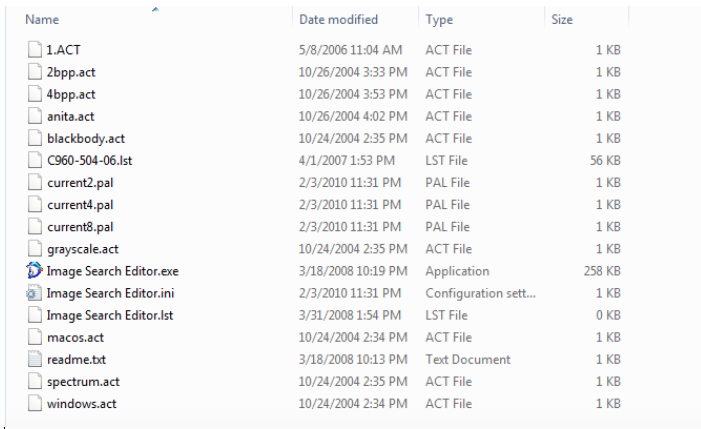Select the Image Search Editor.exe application icon
The width and height of the screenshot is (701, 429).
pos(34,271)
